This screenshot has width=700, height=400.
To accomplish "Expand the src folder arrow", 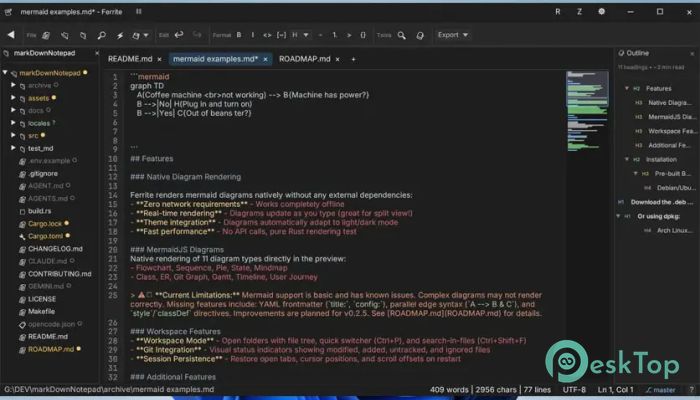I will [13, 135].
